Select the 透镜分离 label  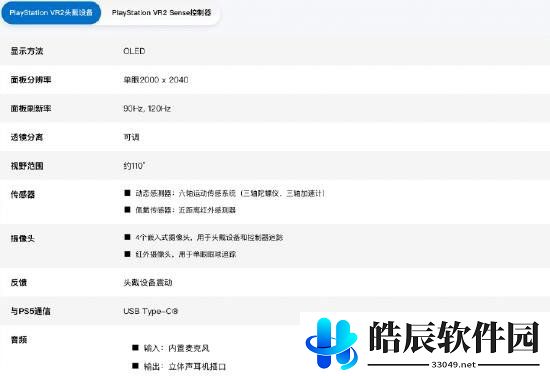tap(27, 137)
